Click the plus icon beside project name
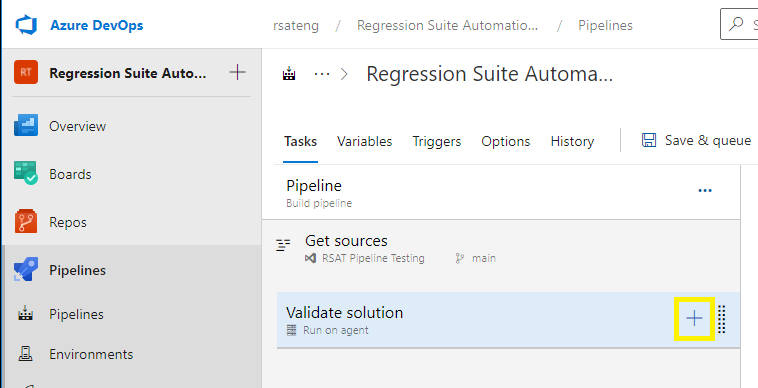758x388 pixels. [237, 73]
